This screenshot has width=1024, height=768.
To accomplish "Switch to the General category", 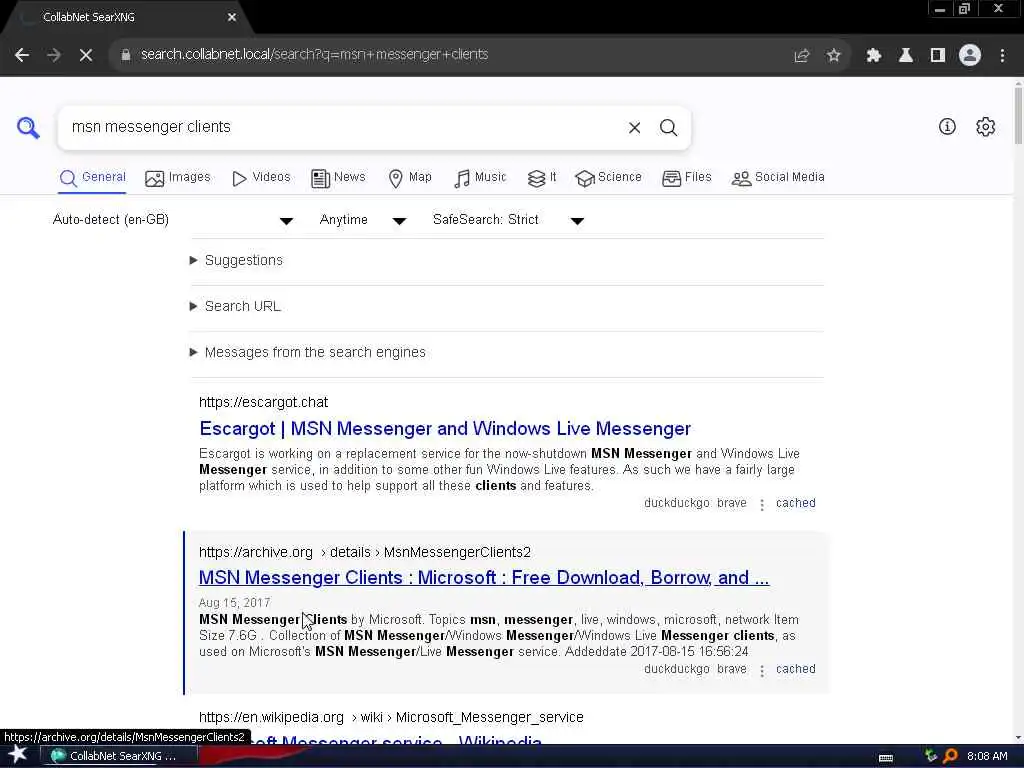I will coord(93,178).
